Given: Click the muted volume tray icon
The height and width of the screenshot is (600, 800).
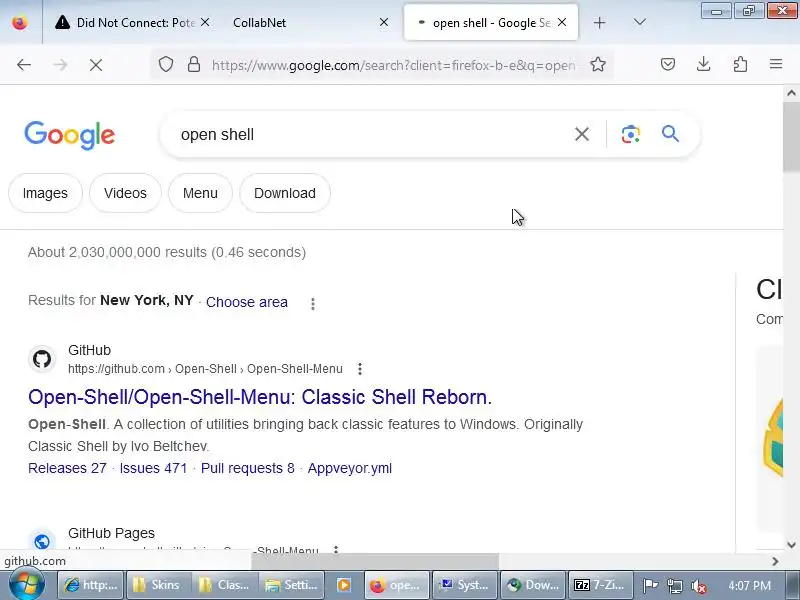Looking at the screenshot, I should click(698, 586).
